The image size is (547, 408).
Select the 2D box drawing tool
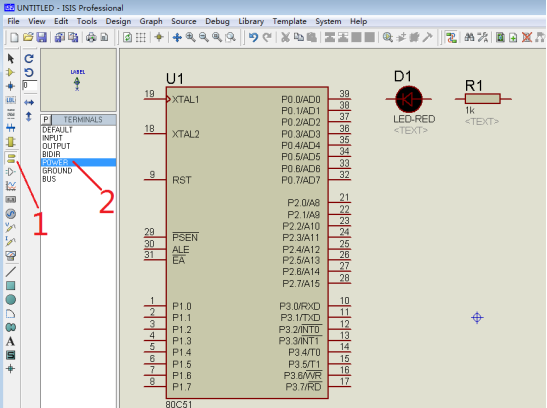coord(11,286)
